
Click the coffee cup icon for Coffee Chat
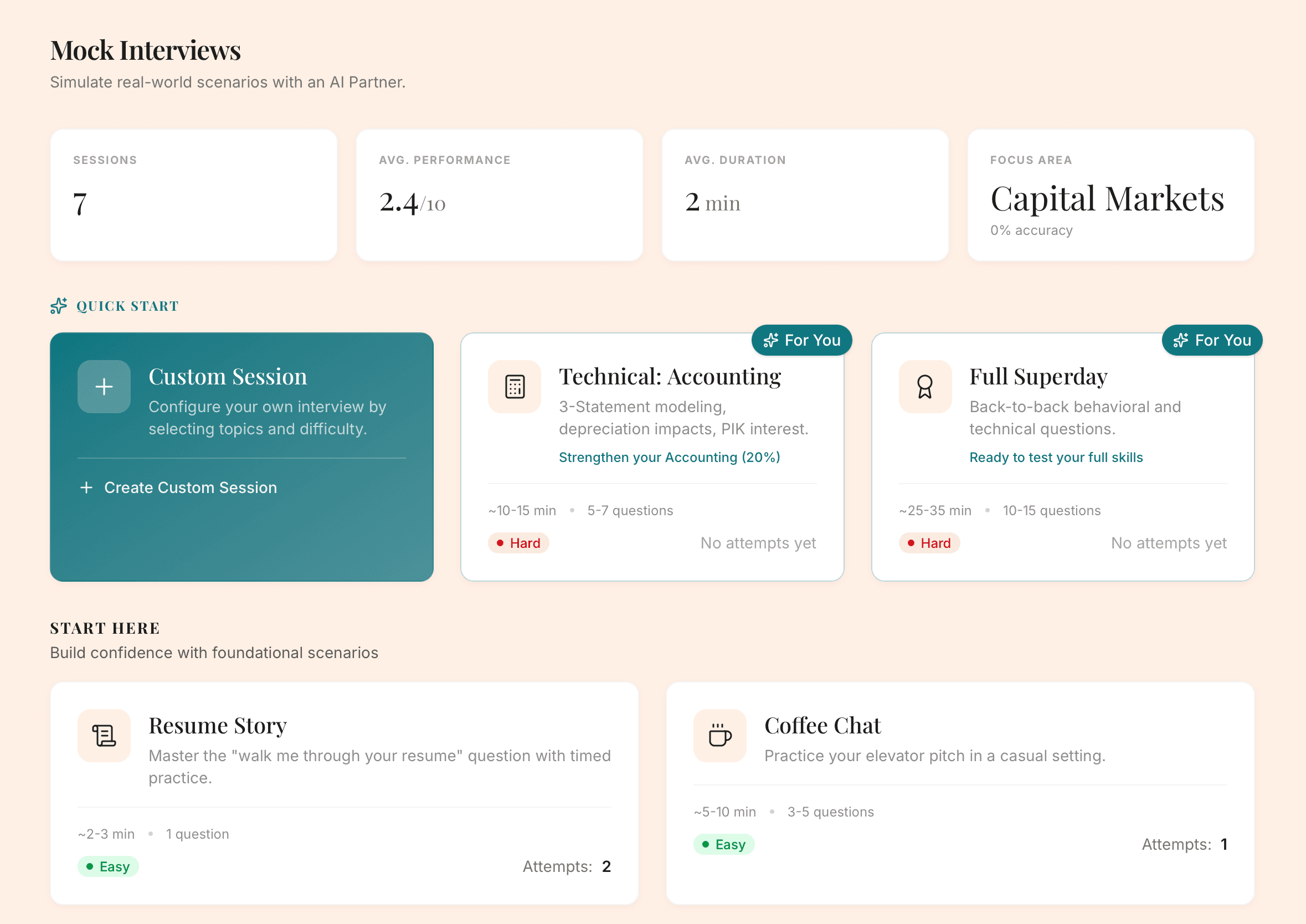[x=720, y=736]
